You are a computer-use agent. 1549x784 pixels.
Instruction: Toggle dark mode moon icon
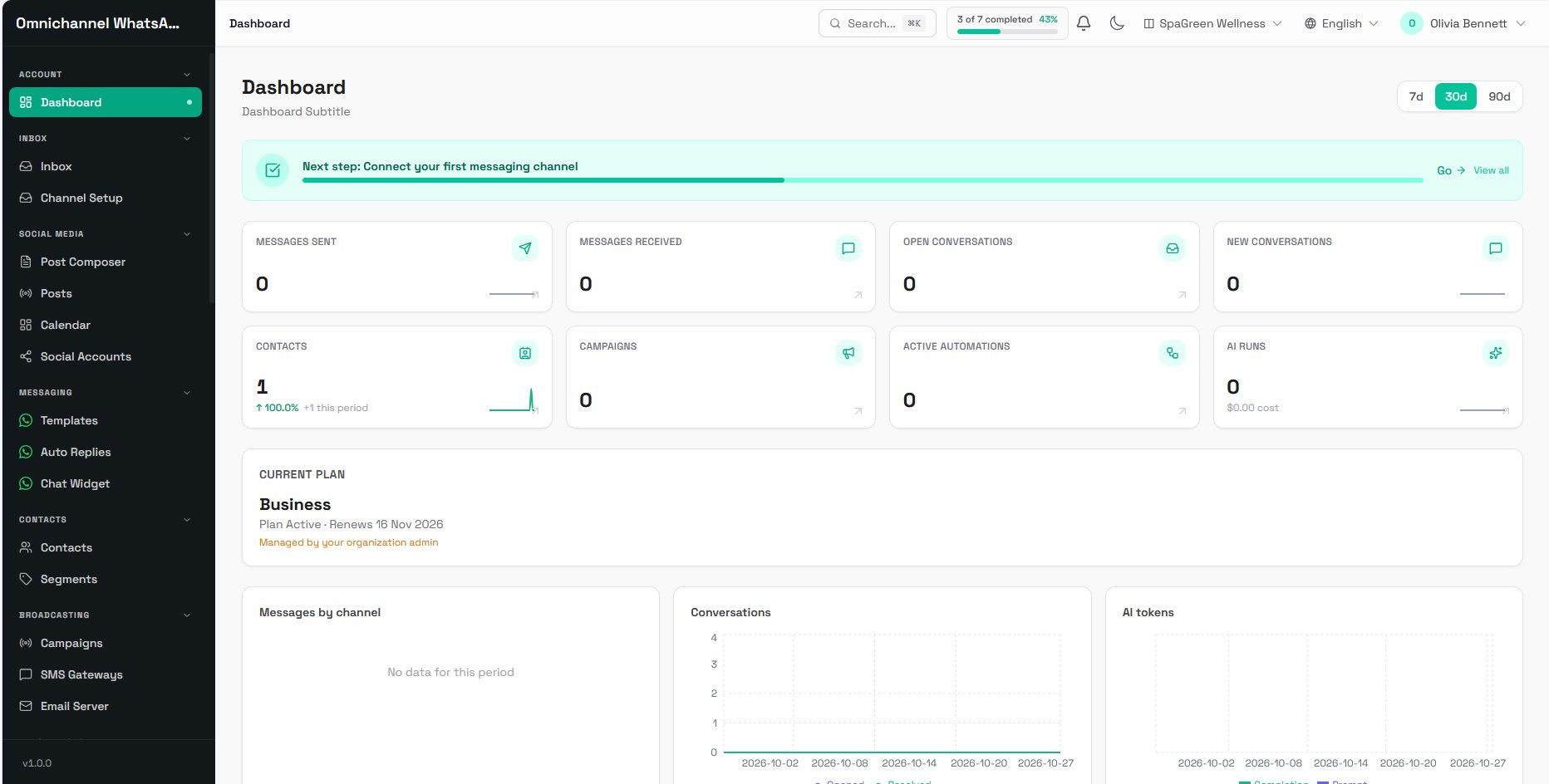coord(1117,23)
